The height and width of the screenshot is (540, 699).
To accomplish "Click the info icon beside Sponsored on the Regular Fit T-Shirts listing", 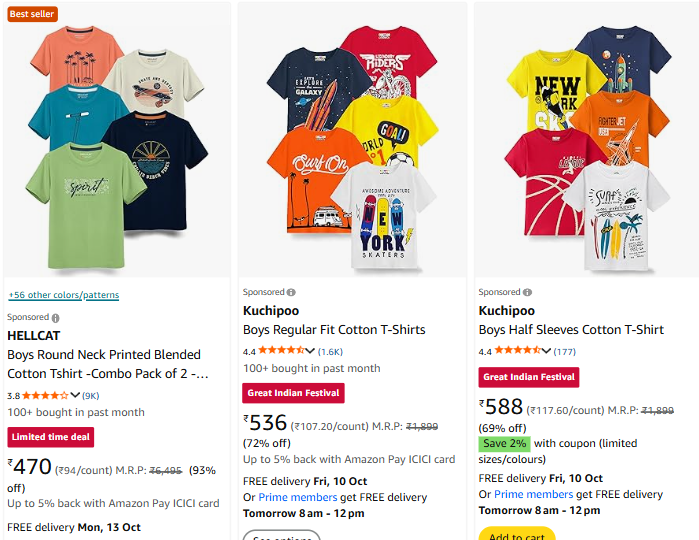I will pyautogui.click(x=291, y=292).
